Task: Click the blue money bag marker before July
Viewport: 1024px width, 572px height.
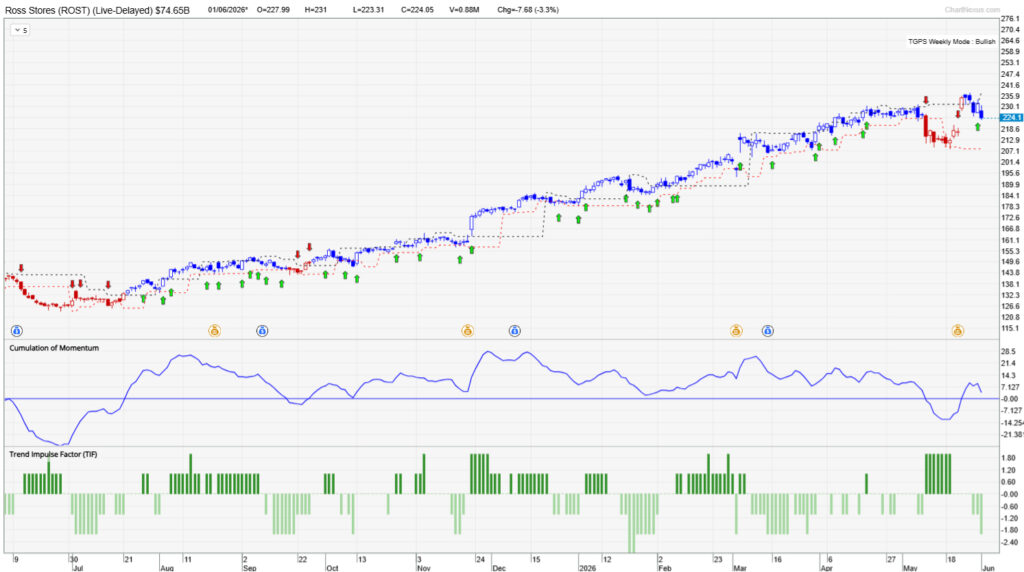Action: click(17, 331)
